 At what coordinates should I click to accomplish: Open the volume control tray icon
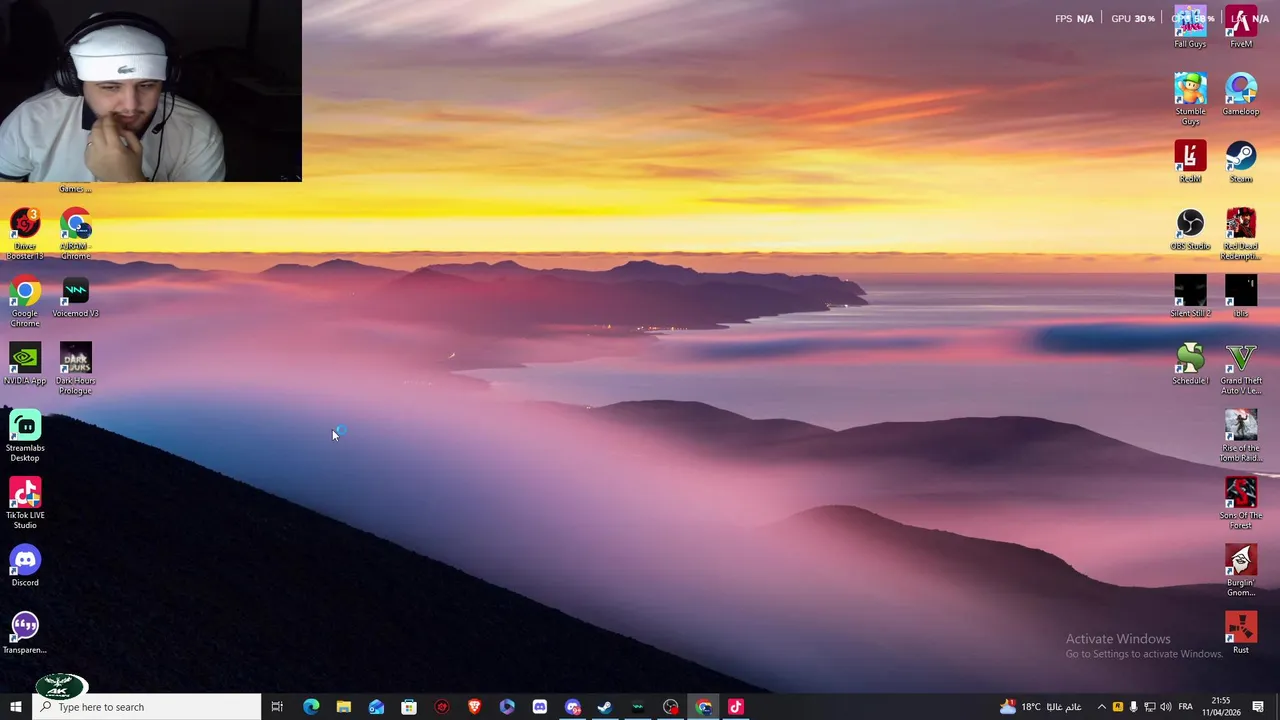pyautogui.click(x=1166, y=707)
